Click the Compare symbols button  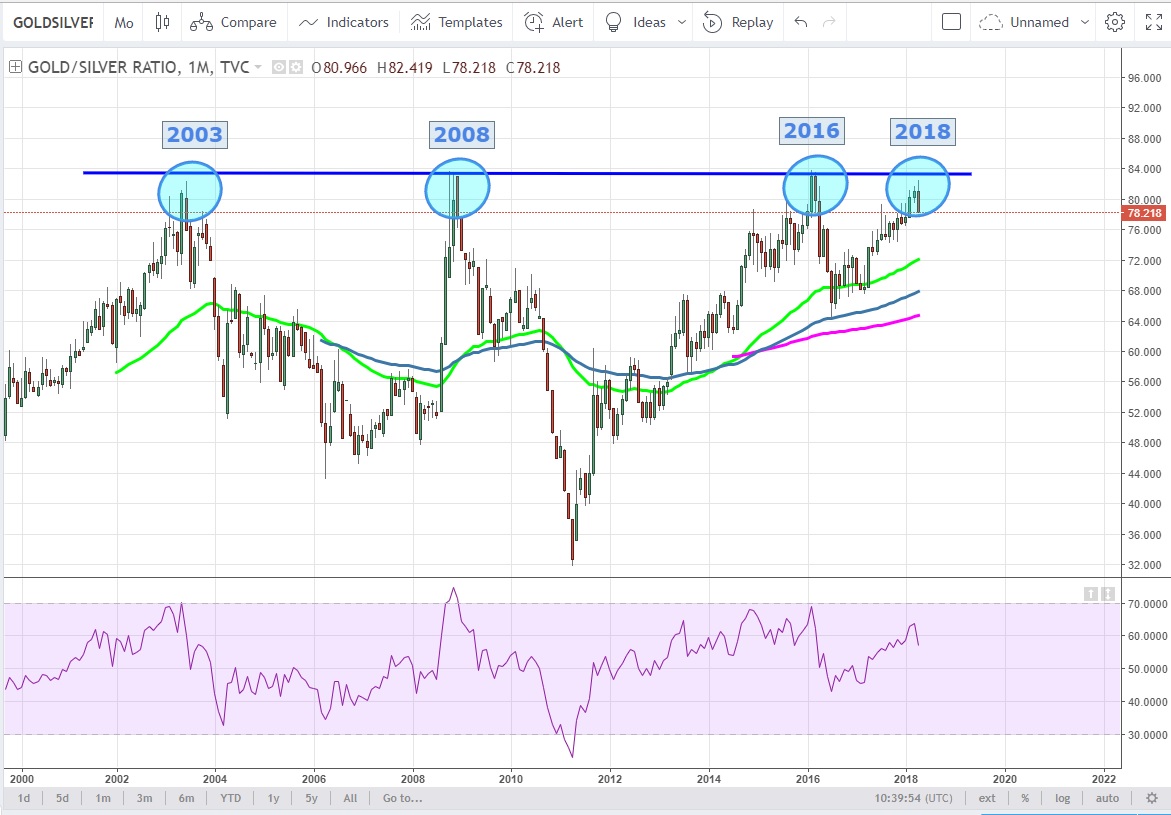click(x=233, y=22)
